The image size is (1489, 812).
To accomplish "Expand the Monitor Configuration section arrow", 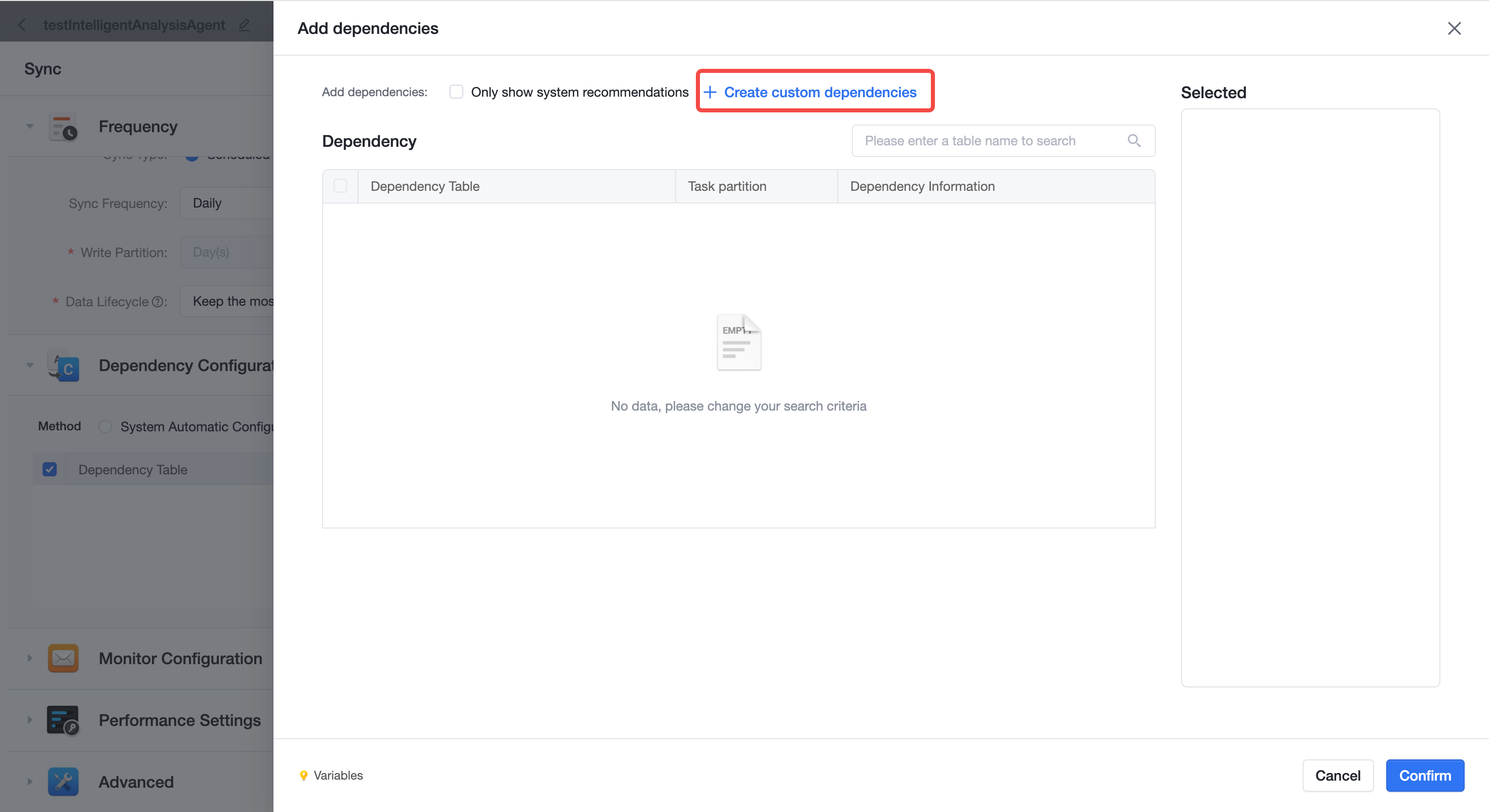I will [29, 658].
